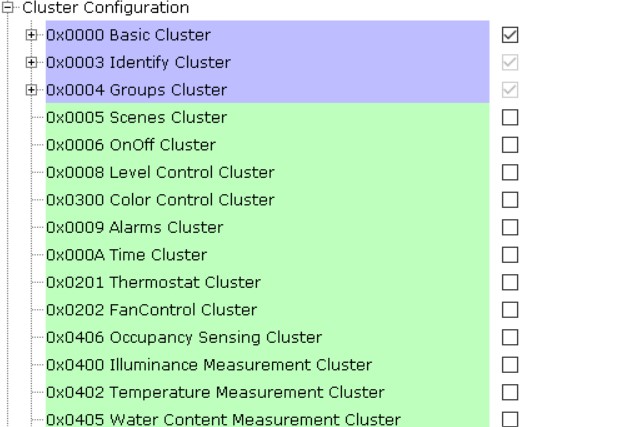Screen dimensions: 640x427
Task: Select the 0x0201 Thermostat Cluster item
Action: tap(153, 283)
